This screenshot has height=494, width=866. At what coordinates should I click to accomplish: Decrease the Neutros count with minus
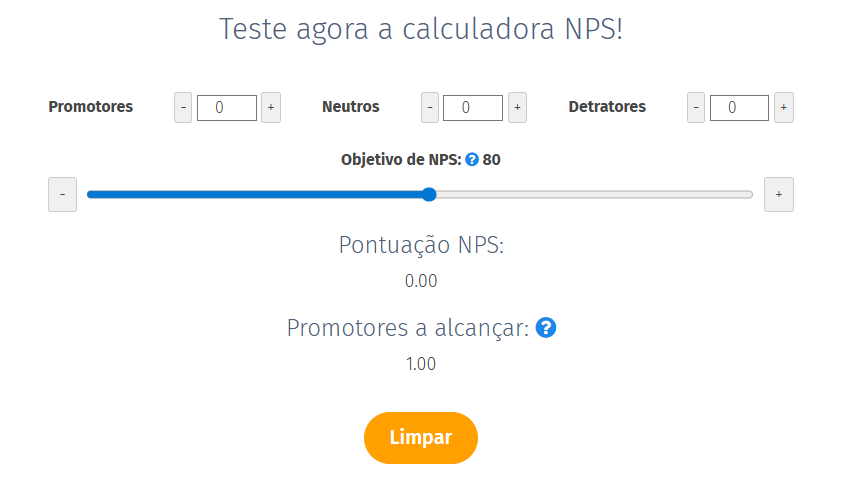[x=430, y=107]
